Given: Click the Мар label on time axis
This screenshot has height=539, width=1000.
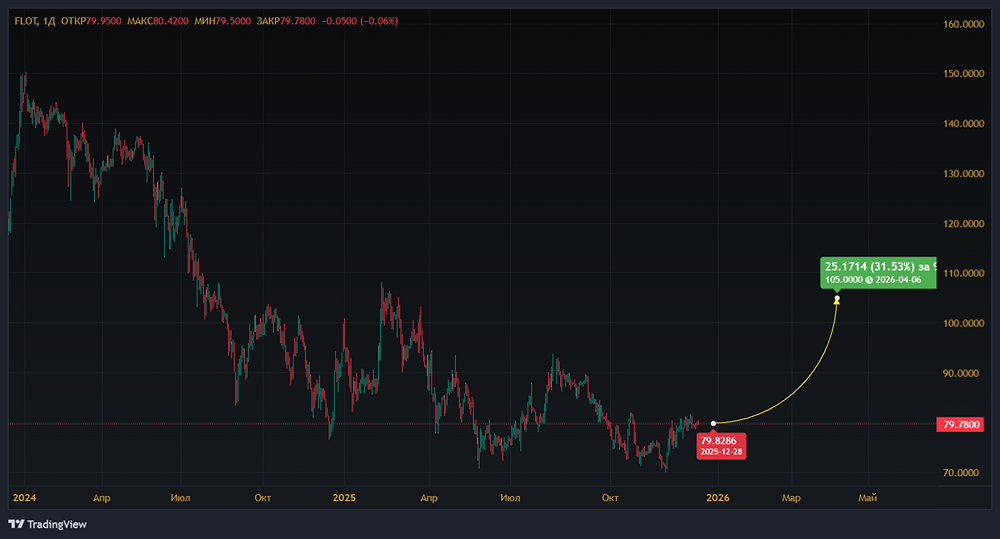Looking at the screenshot, I should (x=790, y=497).
